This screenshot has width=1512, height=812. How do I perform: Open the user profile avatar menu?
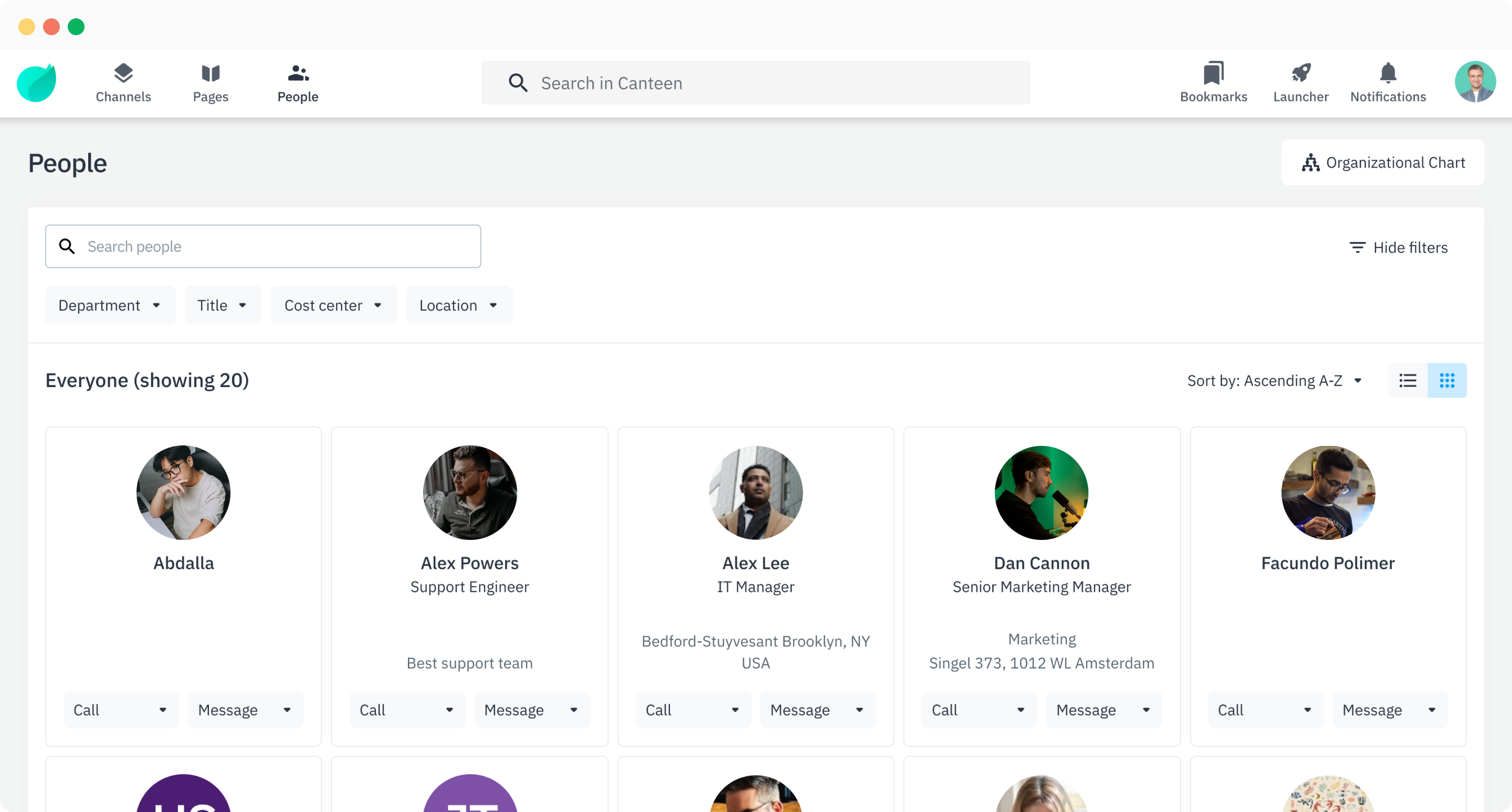(x=1474, y=81)
